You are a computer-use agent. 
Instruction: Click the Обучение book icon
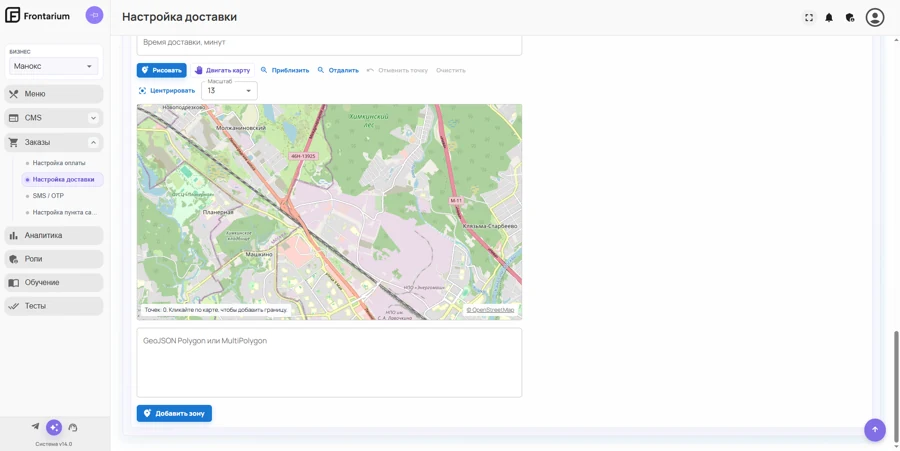[x=14, y=282]
